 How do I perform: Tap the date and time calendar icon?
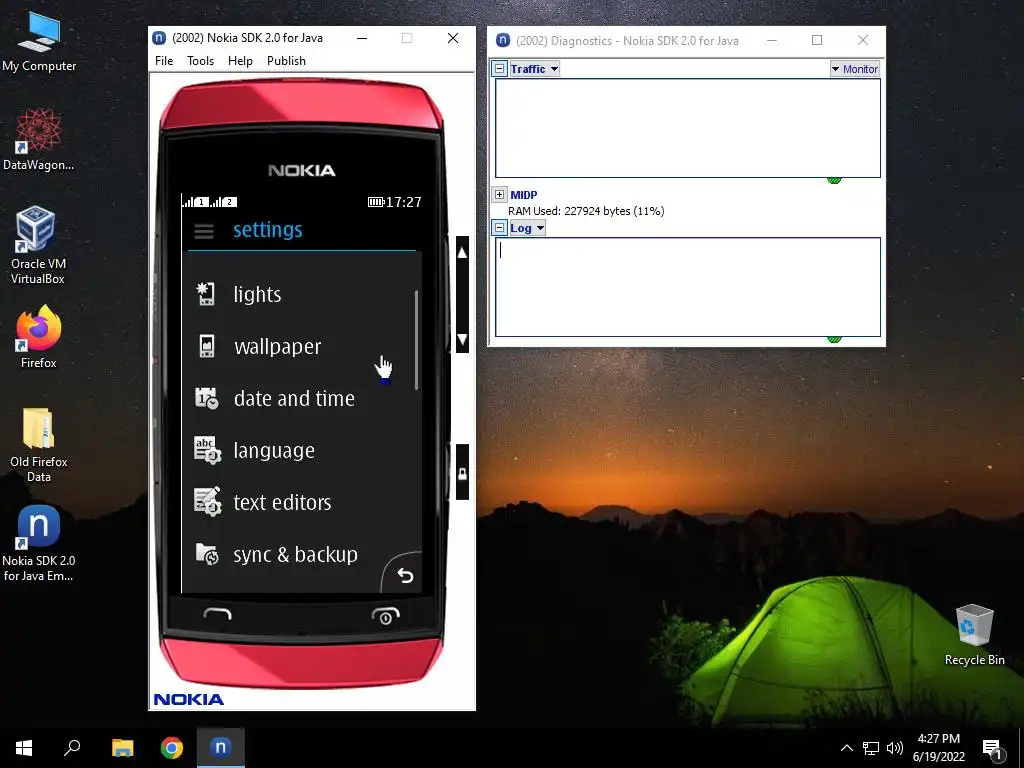pos(207,398)
